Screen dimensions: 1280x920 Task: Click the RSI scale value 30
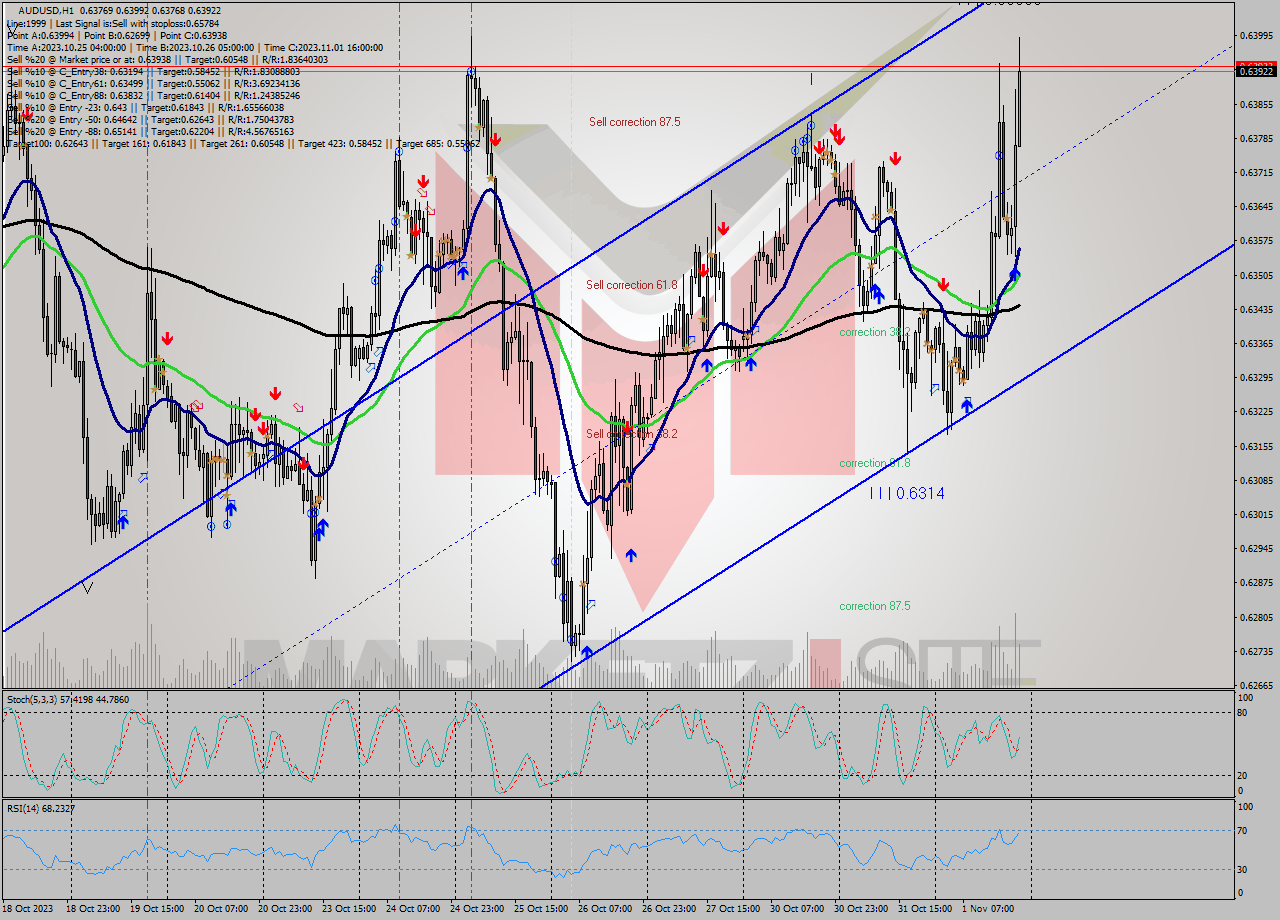click(1244, 868)
